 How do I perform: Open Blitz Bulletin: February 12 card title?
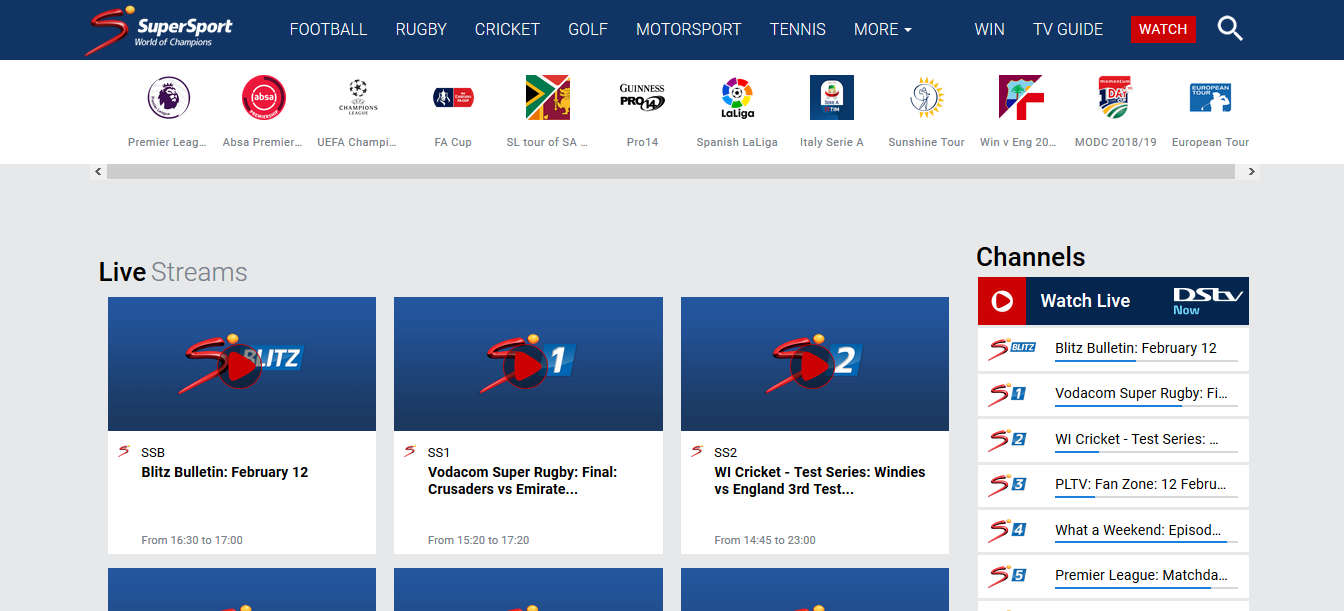click(x=225, y=472)
